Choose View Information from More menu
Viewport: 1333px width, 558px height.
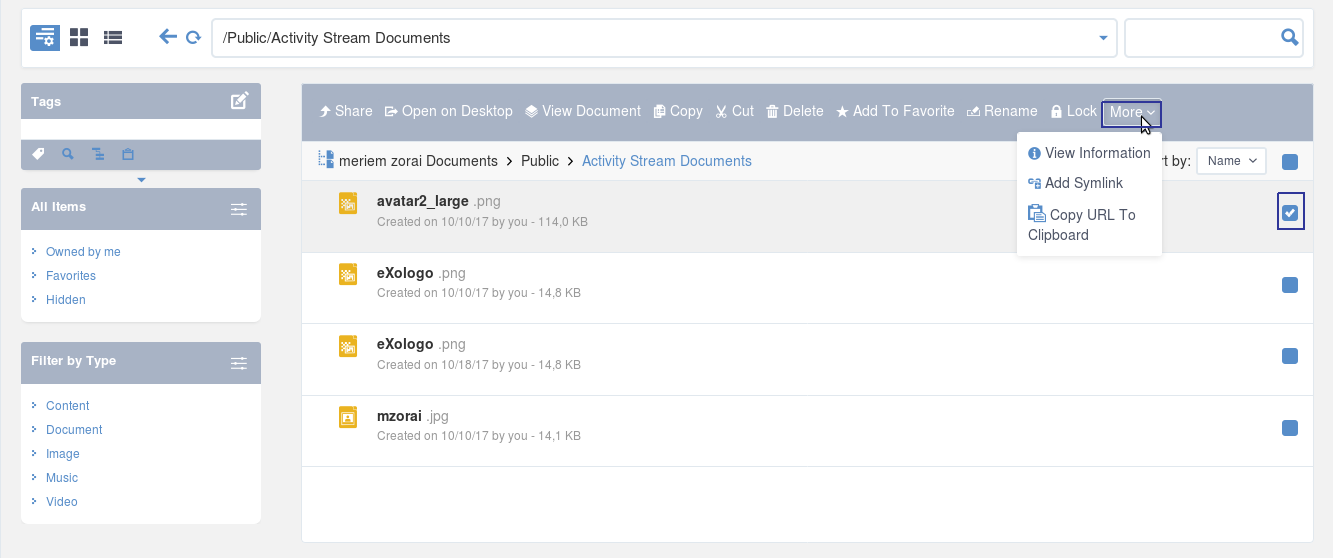[x=1089, y=153]
